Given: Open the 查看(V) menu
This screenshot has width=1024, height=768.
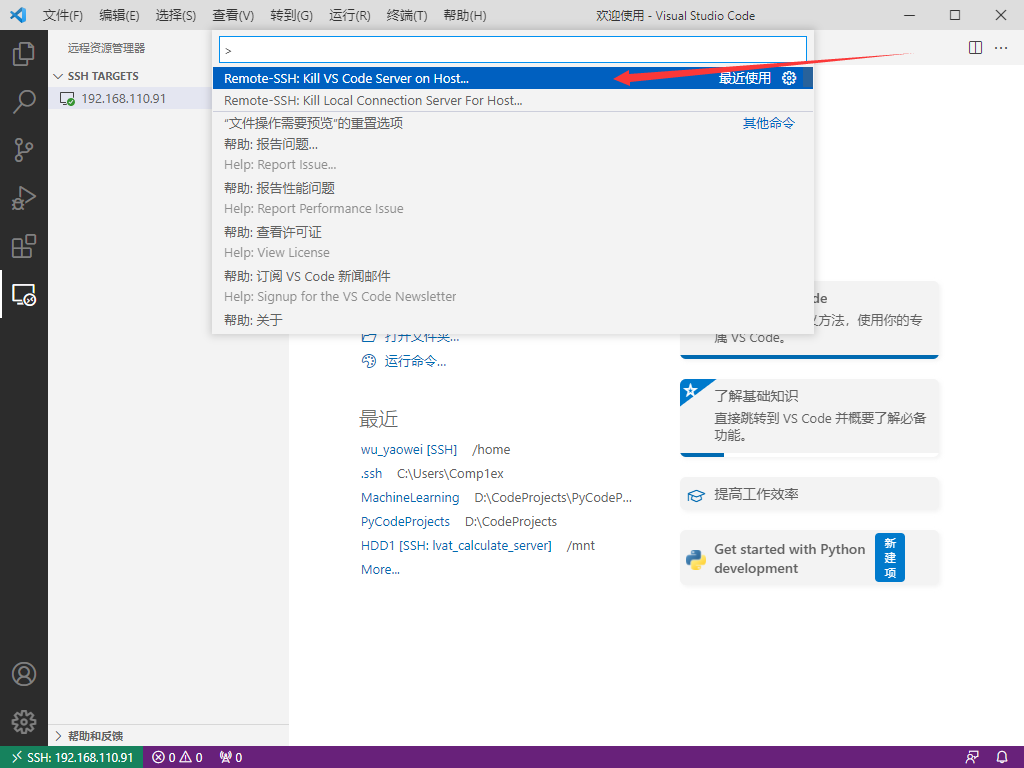Looking at the screenshot, I should [233, 16].
